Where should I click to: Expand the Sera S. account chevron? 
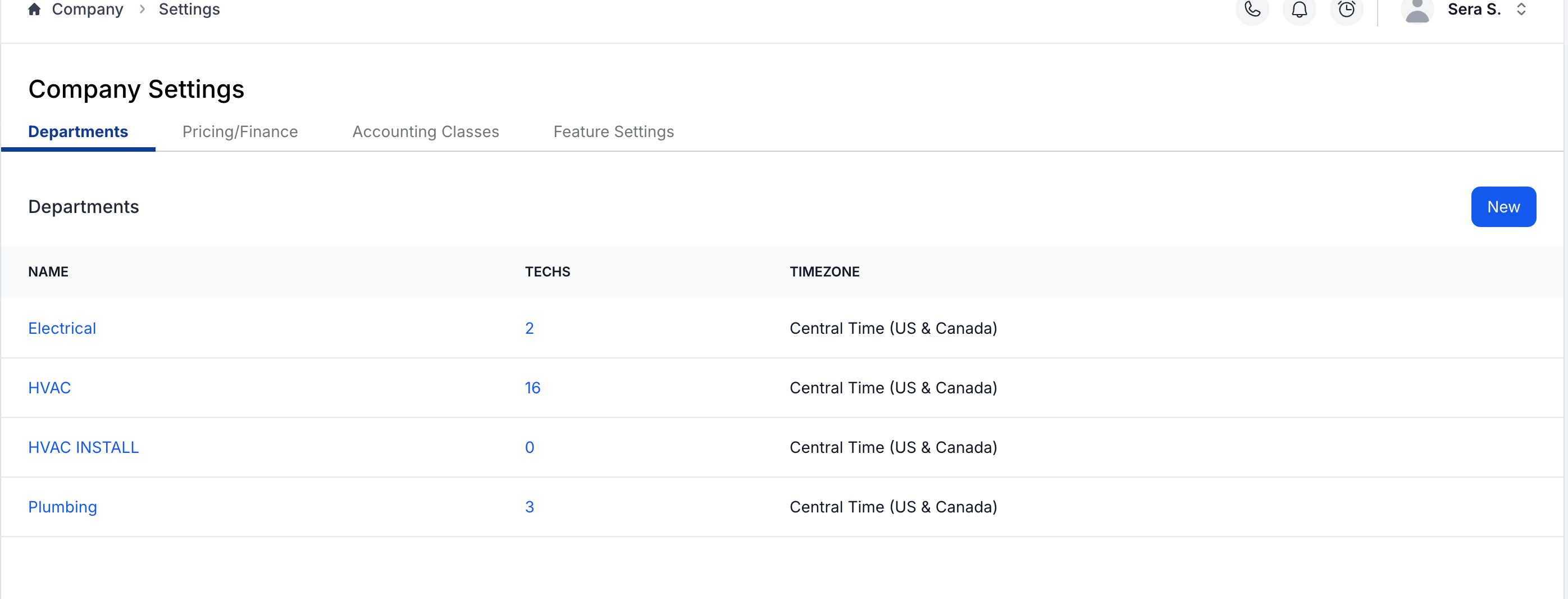click(1521, 9)
